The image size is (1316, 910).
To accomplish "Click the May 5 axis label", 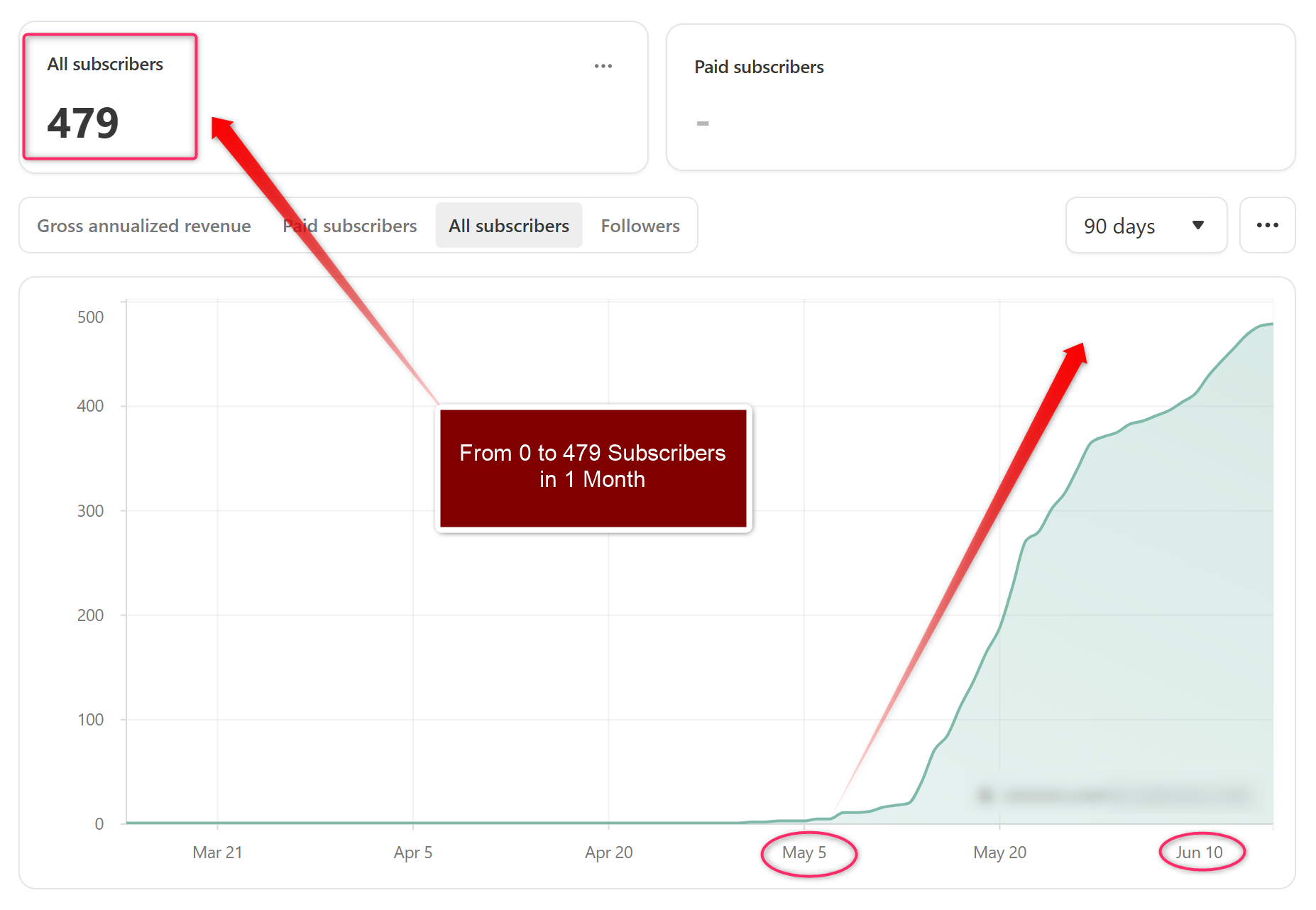I will coord(804,852).
